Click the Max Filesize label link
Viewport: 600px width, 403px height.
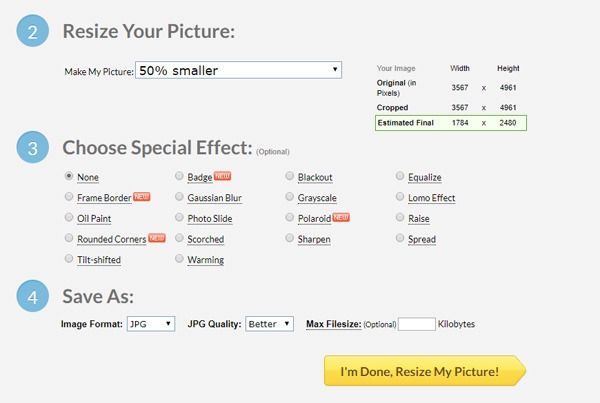click(334, 324)
